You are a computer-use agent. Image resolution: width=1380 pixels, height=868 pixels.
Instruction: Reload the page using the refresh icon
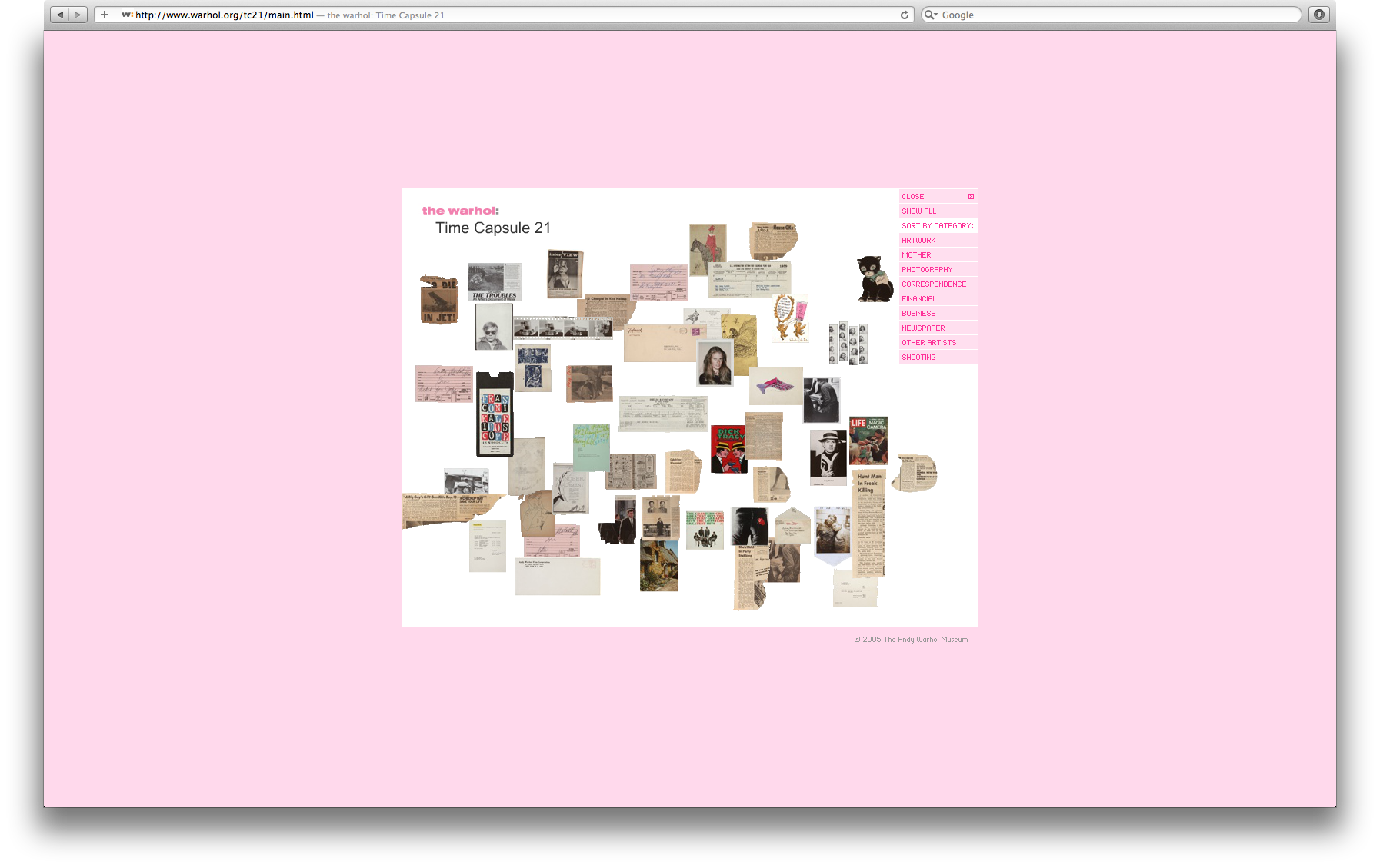(903, 14)
